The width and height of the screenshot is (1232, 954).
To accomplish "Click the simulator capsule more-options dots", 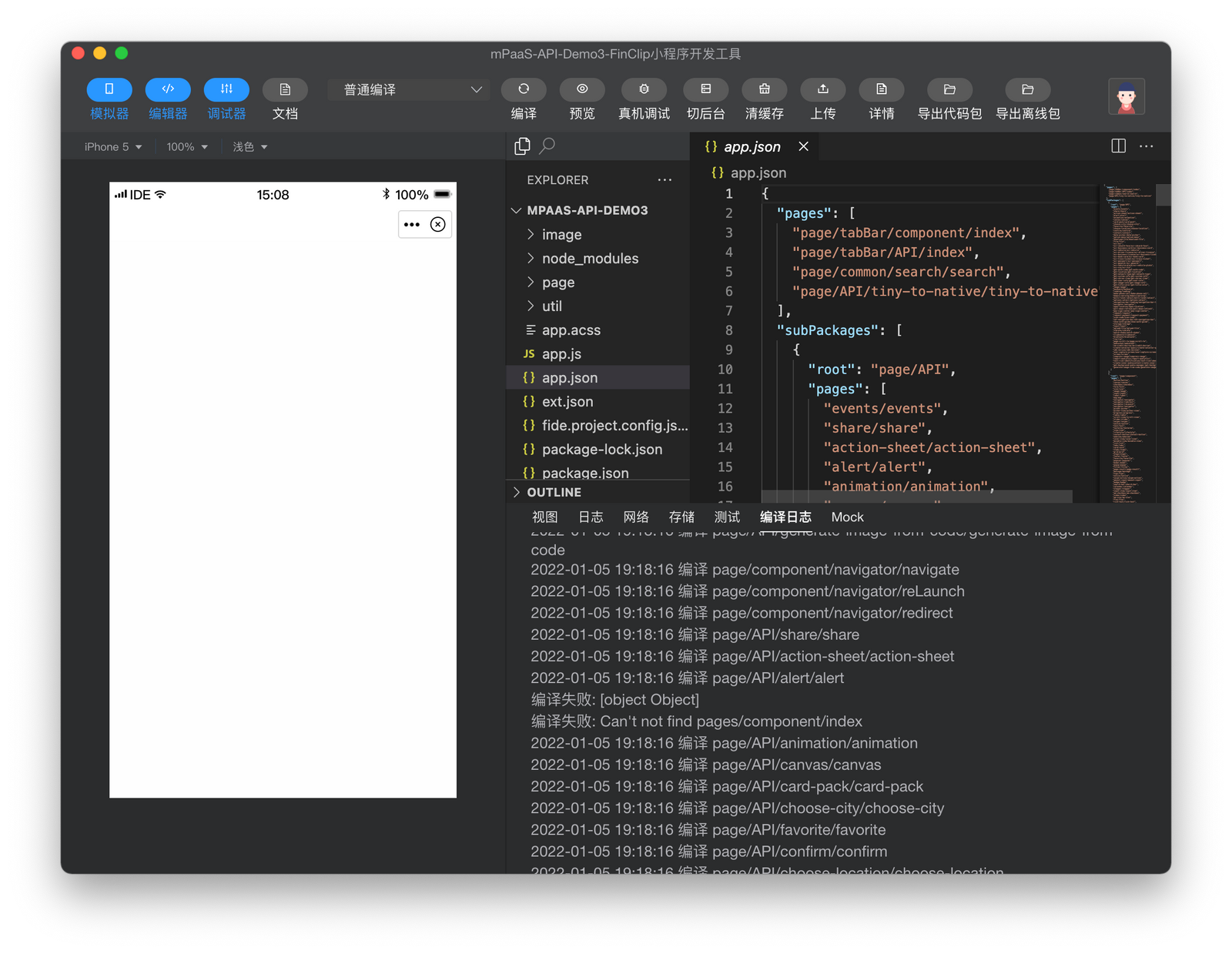I will (412, 225).
